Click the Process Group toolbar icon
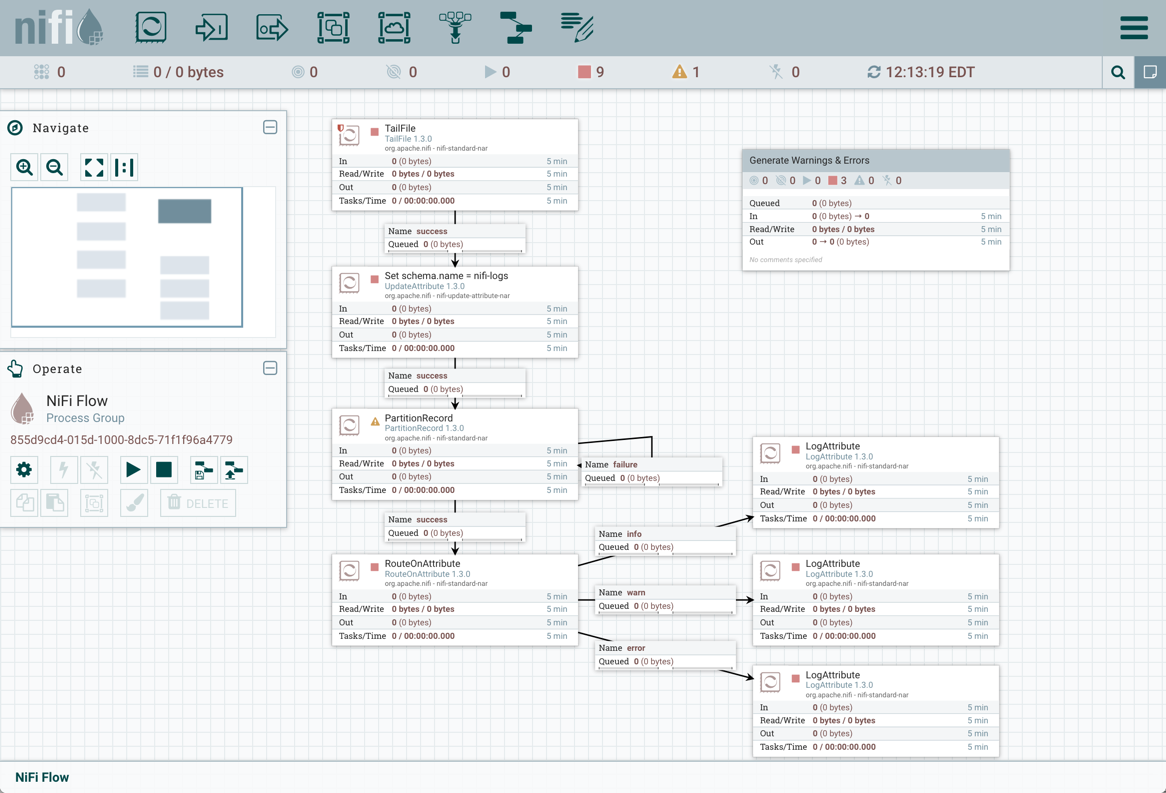Viewport: 1166px width, 793px height. tap(334, 27)
